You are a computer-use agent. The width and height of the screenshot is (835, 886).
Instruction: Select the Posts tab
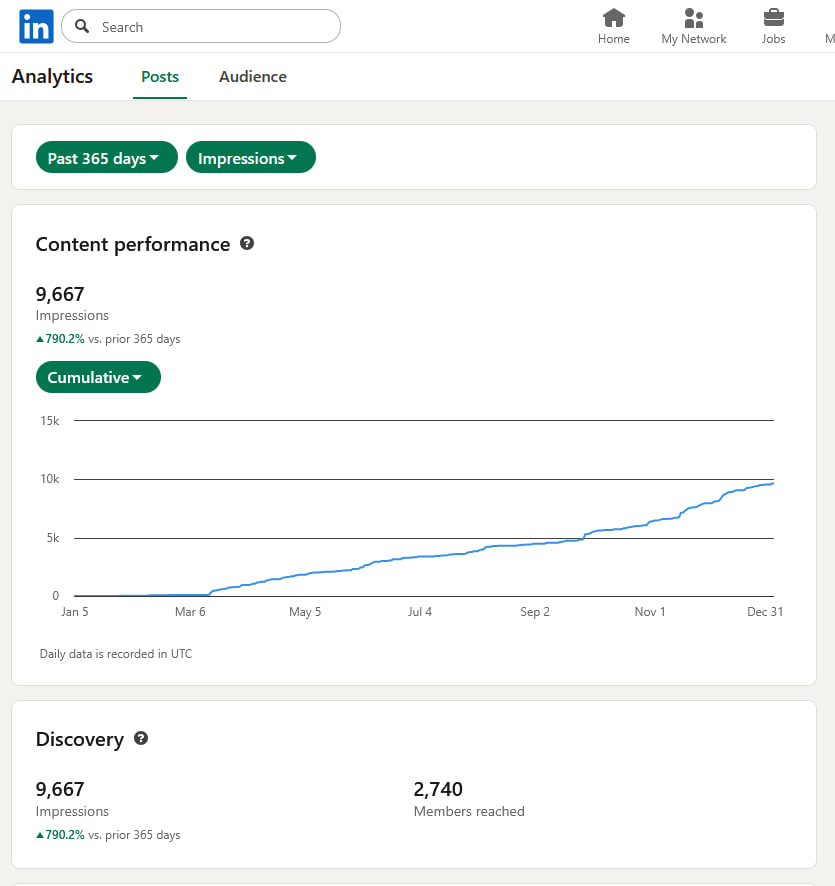(160, 77)
